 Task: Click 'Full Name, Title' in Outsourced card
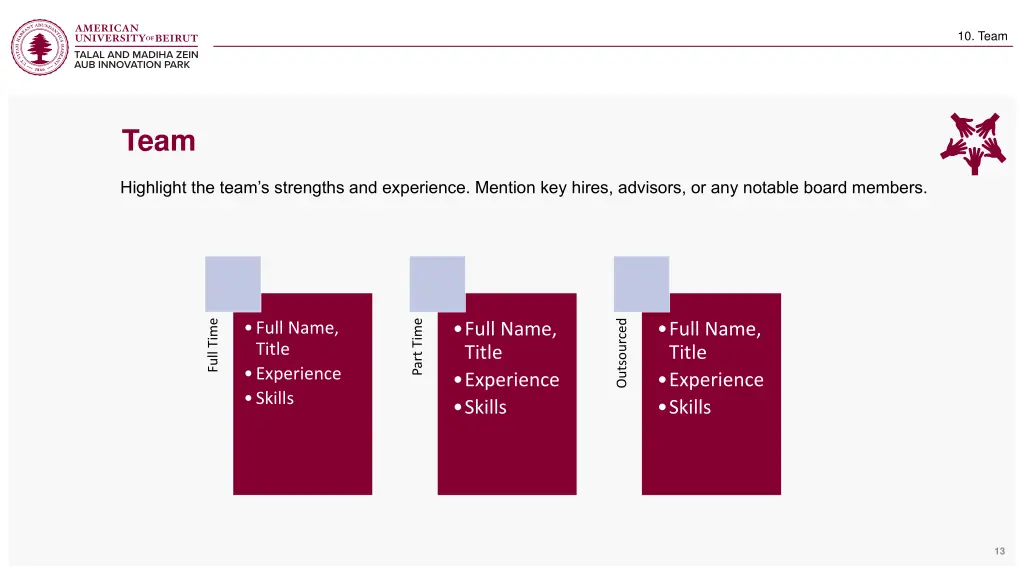click(715, 340)
